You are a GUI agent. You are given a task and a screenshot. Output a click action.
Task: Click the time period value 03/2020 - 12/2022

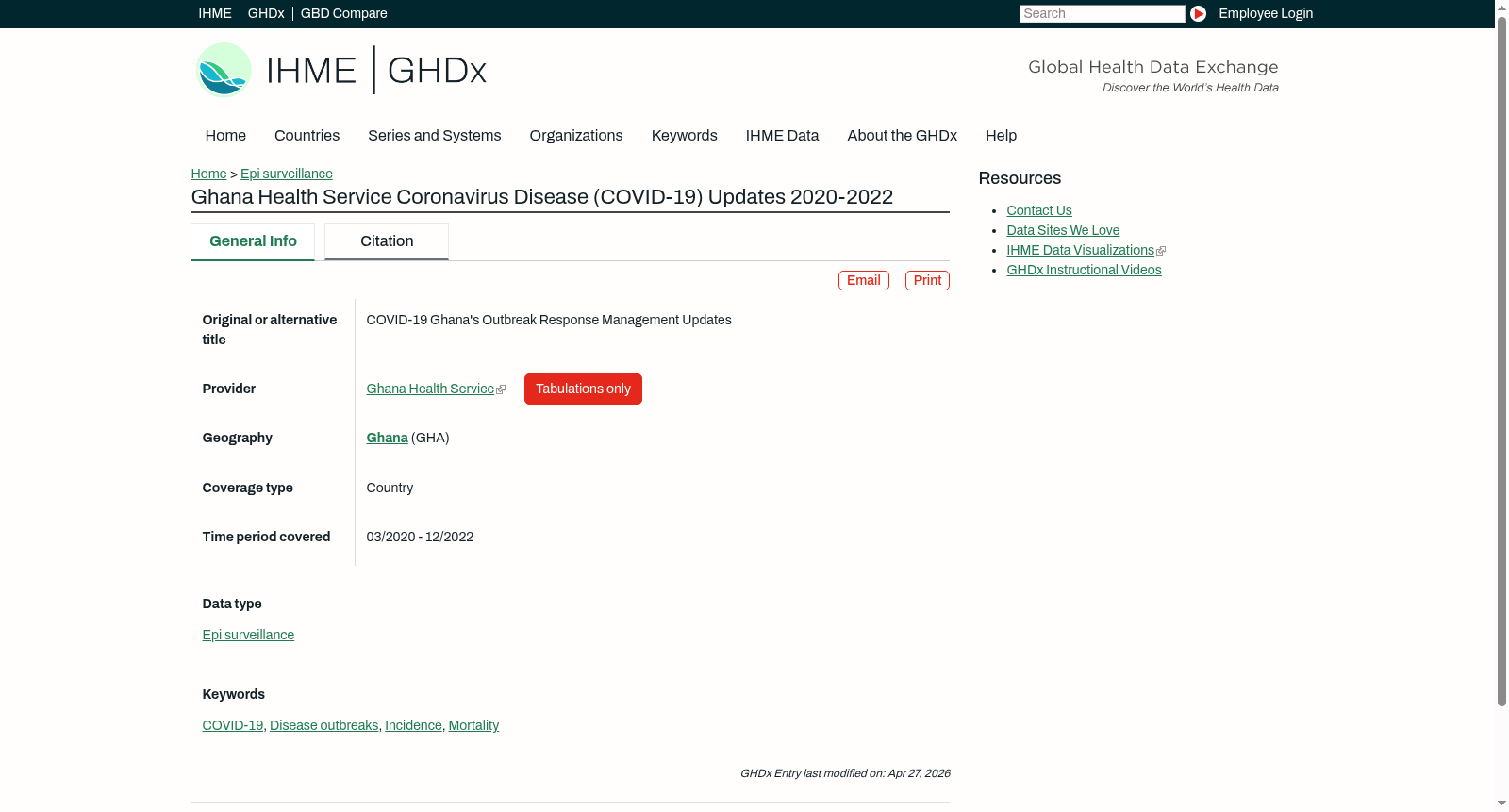420,537
